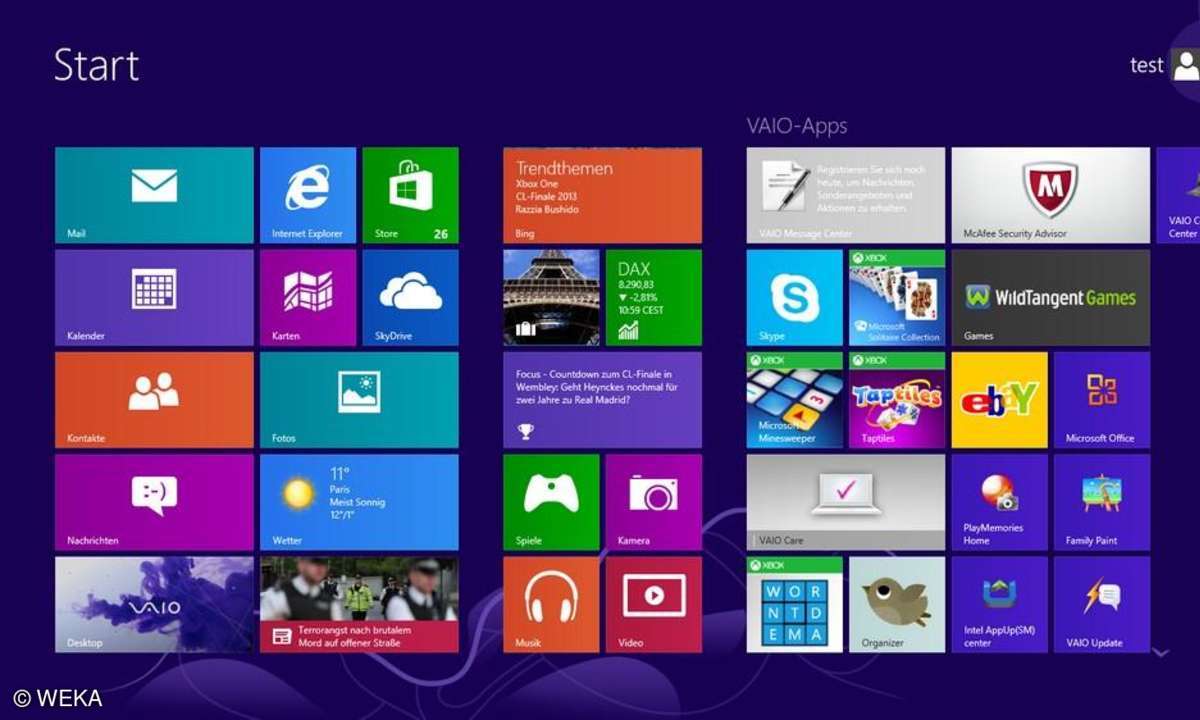Image resolution: width=1200 pixels, height=720 pixels.
Task: Open the Wordament letter-grid tile
Action: click(x=795, y=605)
